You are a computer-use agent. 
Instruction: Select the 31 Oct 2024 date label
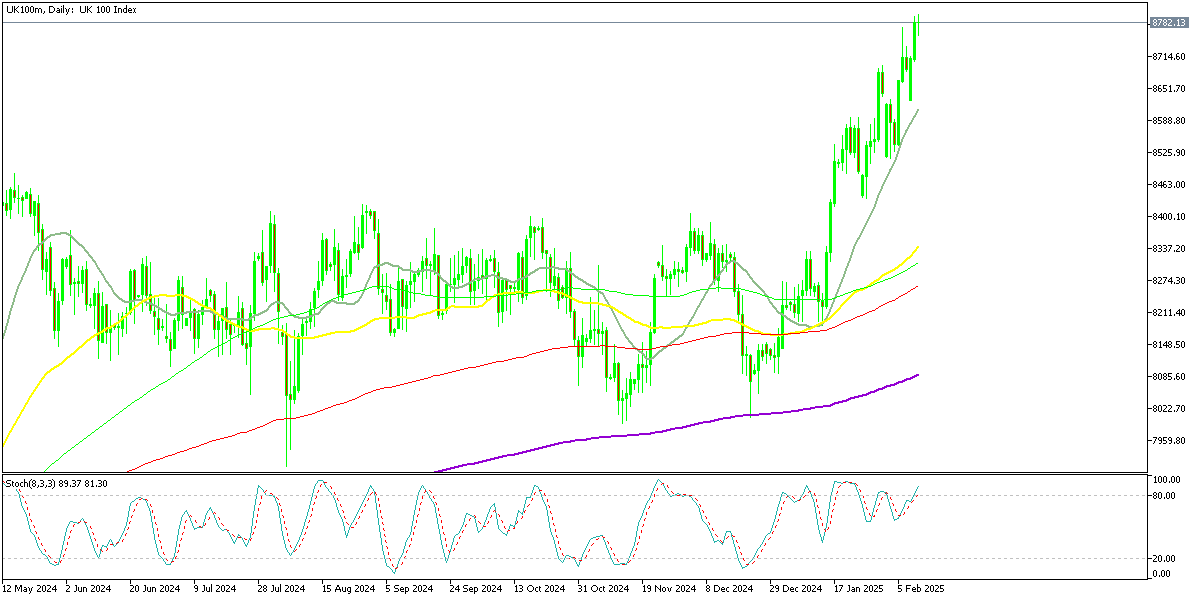pos(603,590)
